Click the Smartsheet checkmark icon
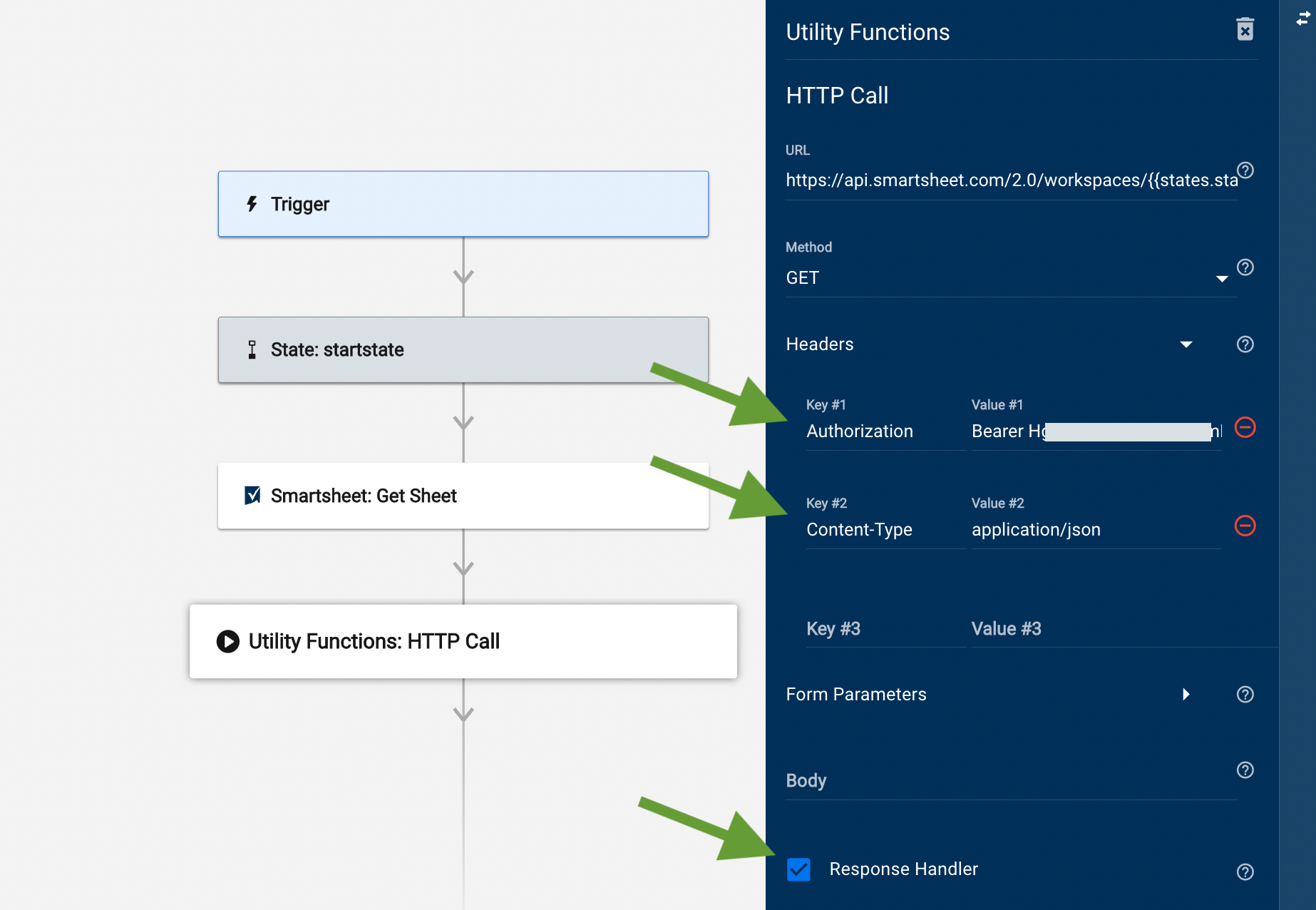Screen dimensions: 1316x910 pos(252,496)
